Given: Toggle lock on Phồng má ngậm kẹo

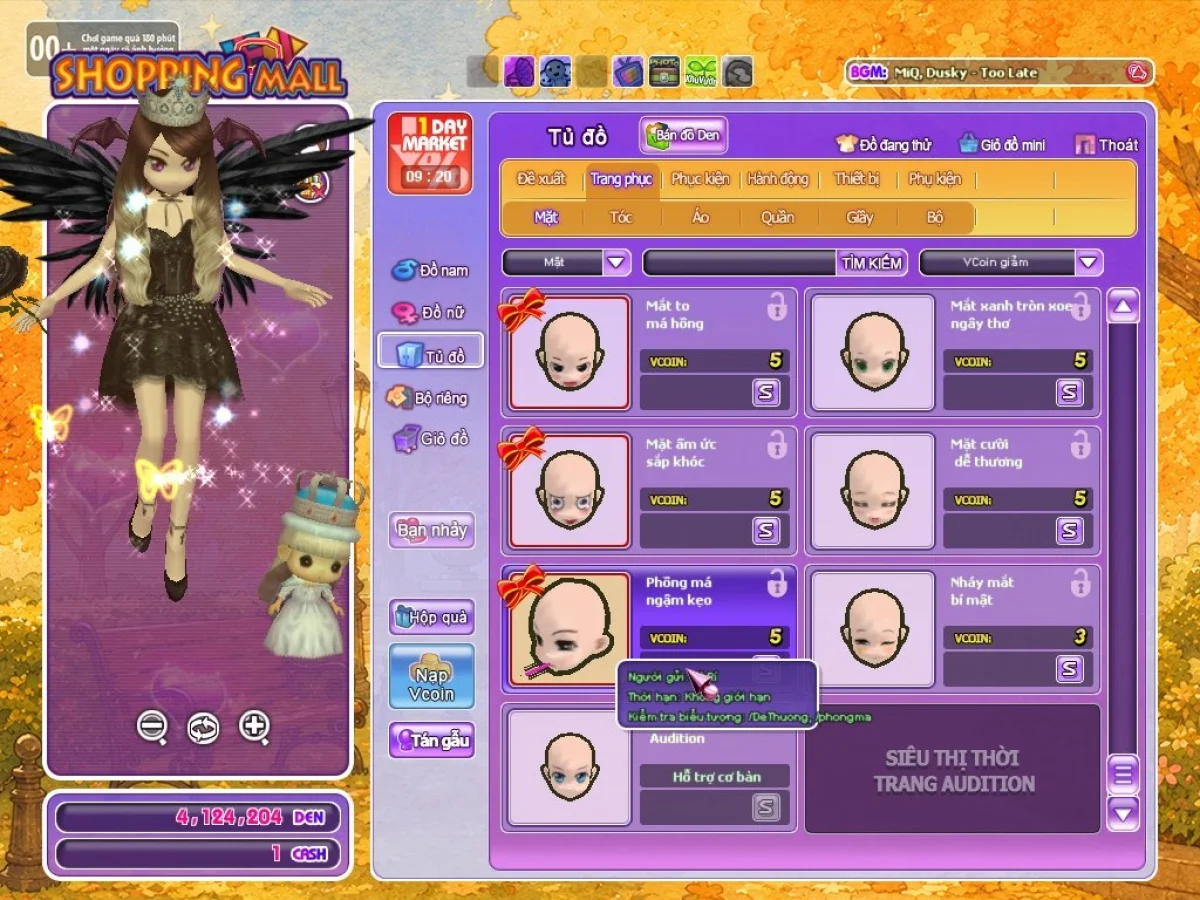Looking at the screenshot, I should pos(777,583).
